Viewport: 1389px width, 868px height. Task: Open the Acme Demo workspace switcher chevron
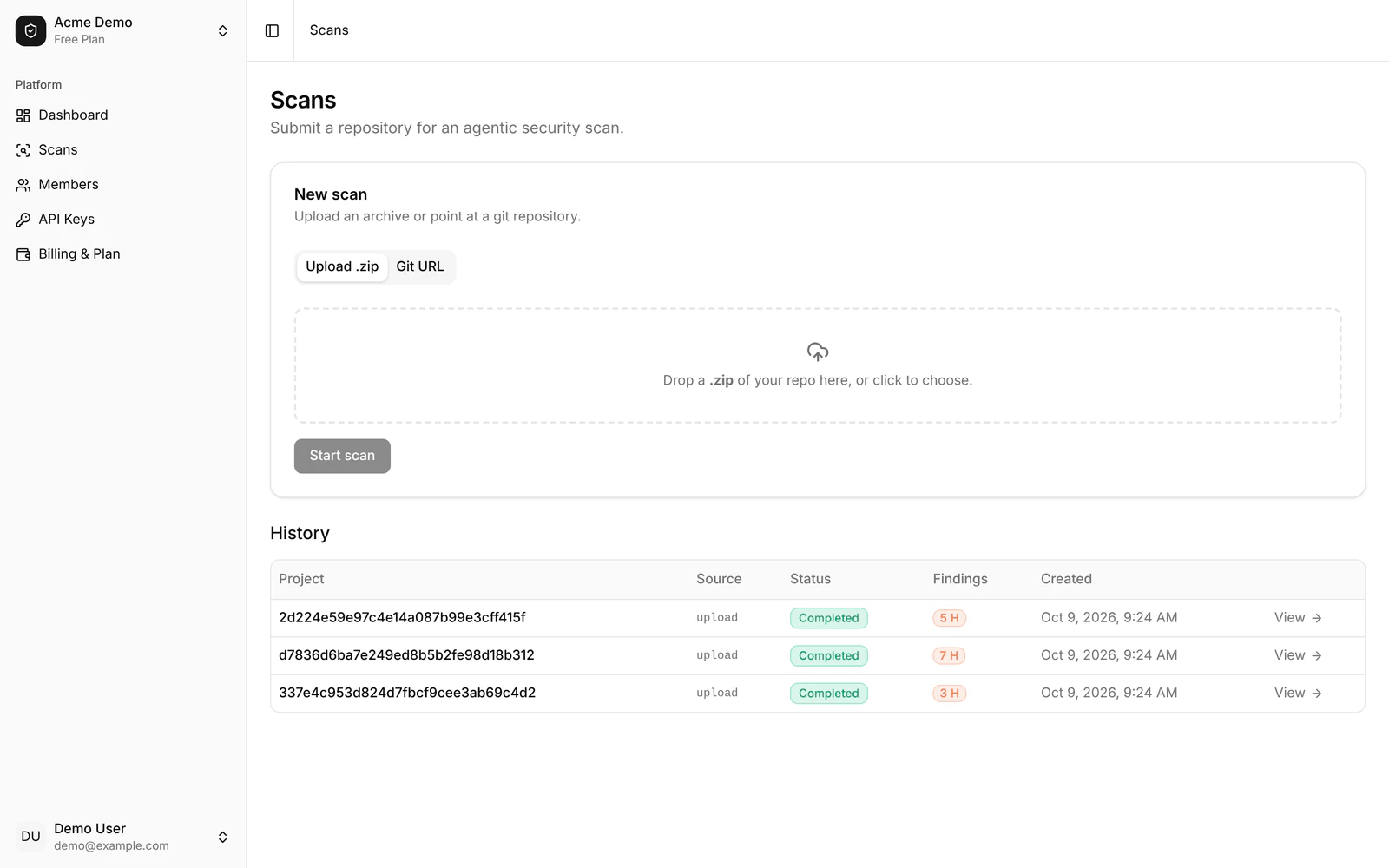(x=223, y=30)
